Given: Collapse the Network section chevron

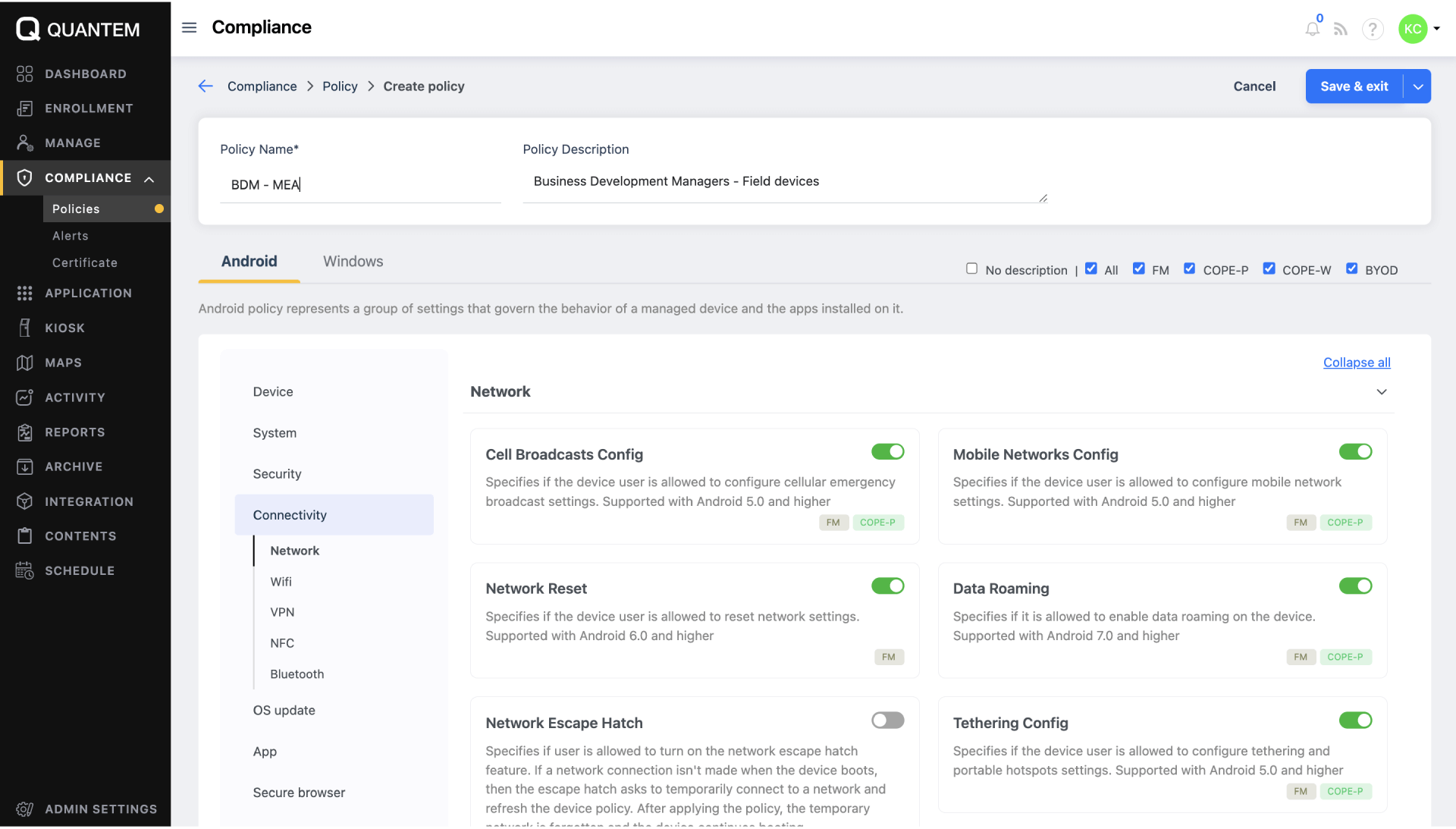Looking at the screenshot, I should click(1382, 392).
